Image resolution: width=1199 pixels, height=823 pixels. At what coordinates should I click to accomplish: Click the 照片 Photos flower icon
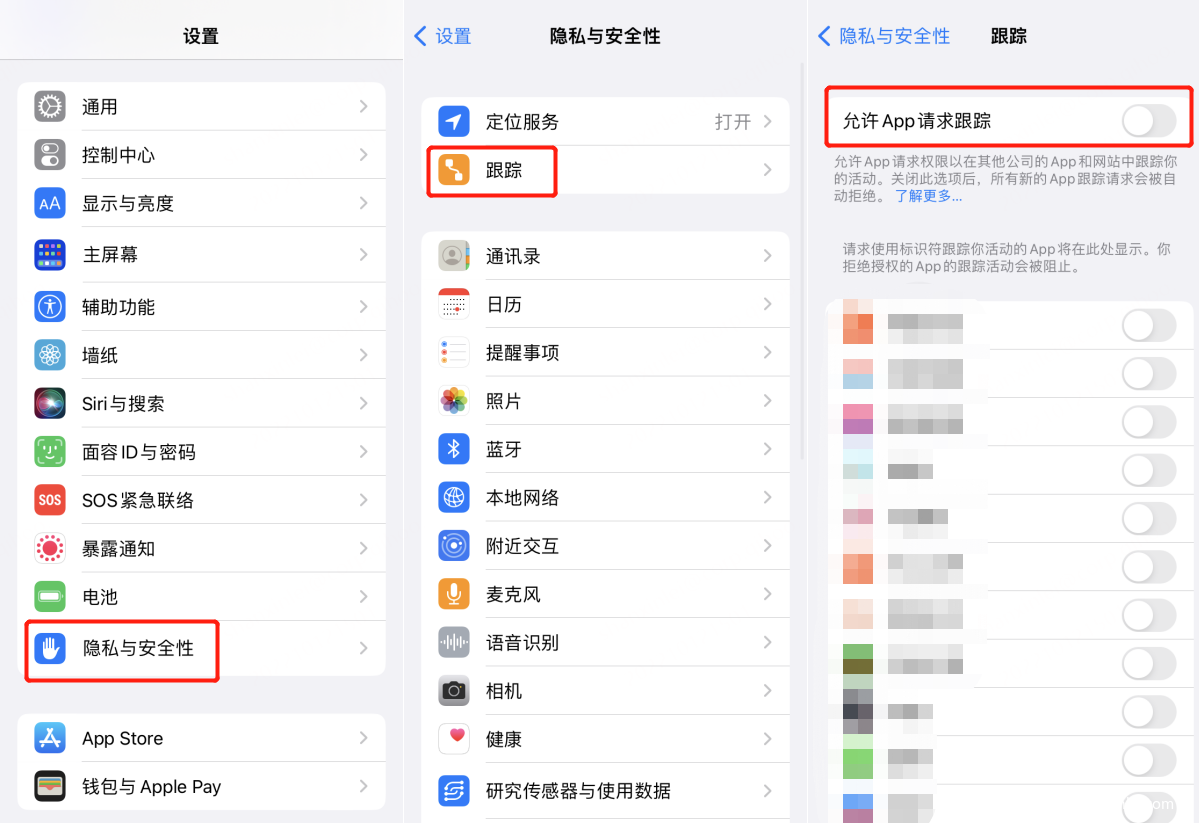(454, 401)
